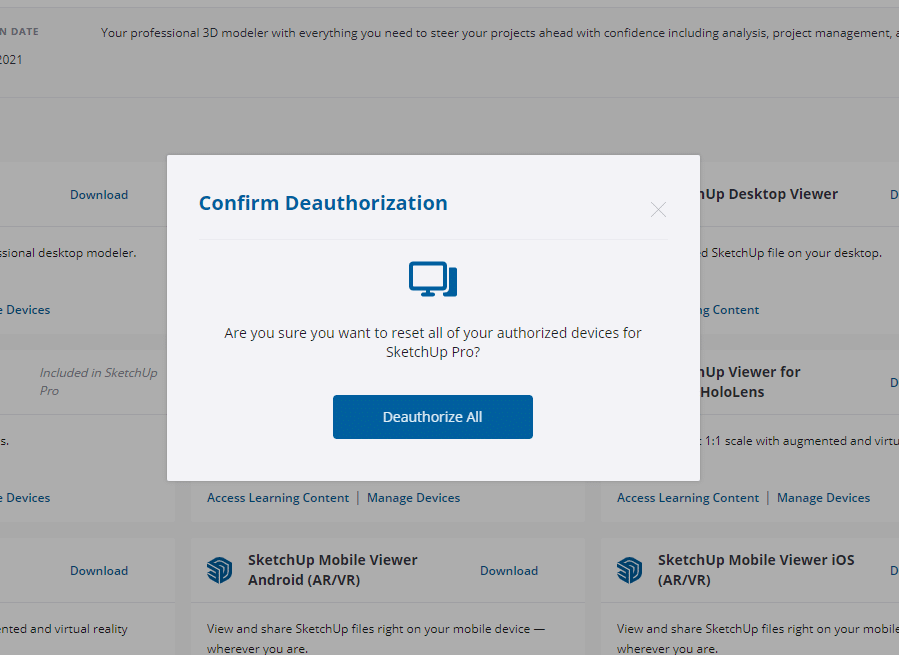Open Download link for Android Mobile Viewer

pyautogui.click(x=509, y=571)
